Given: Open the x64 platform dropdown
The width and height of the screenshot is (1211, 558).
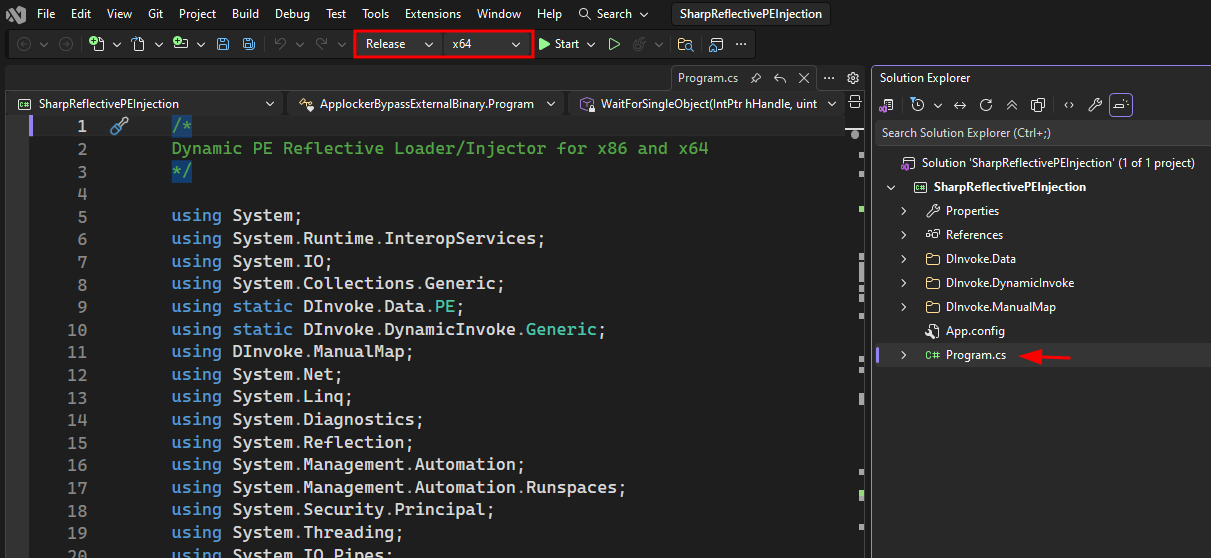Looking at the screenshot, I should [487, 44].
